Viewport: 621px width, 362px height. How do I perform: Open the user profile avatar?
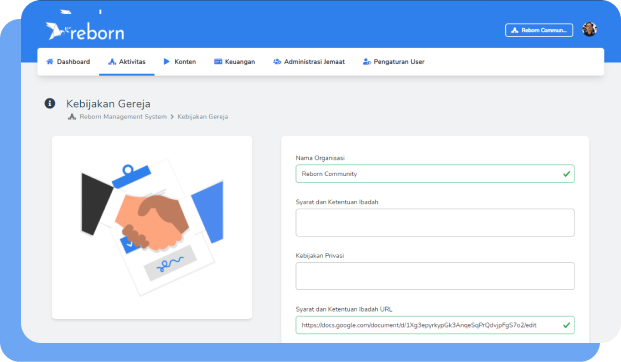[x=589, y=29]
